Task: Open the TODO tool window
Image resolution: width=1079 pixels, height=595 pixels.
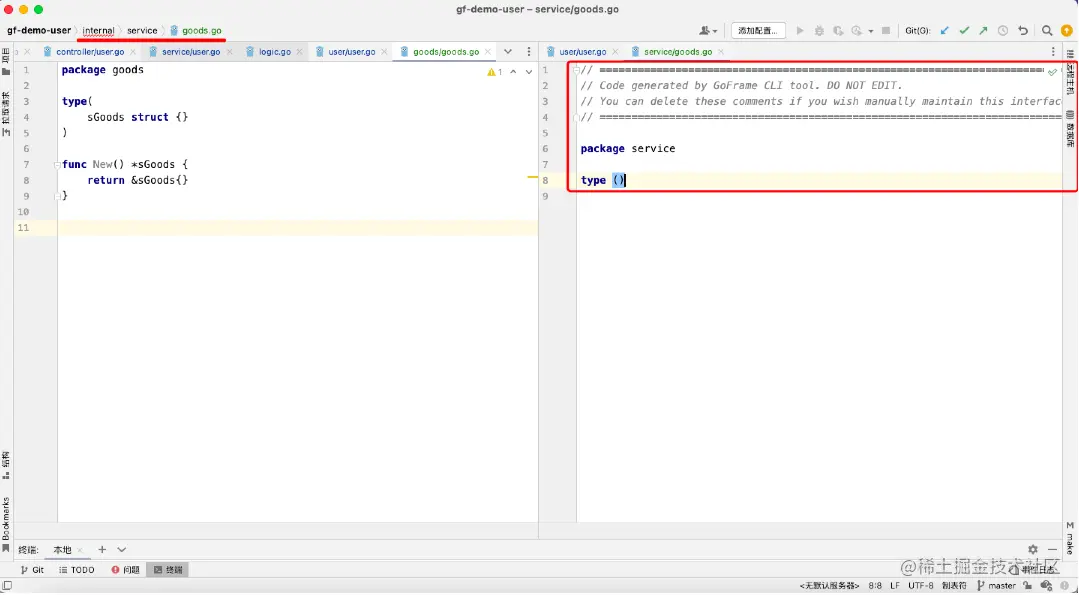Action: pos(76,570)
